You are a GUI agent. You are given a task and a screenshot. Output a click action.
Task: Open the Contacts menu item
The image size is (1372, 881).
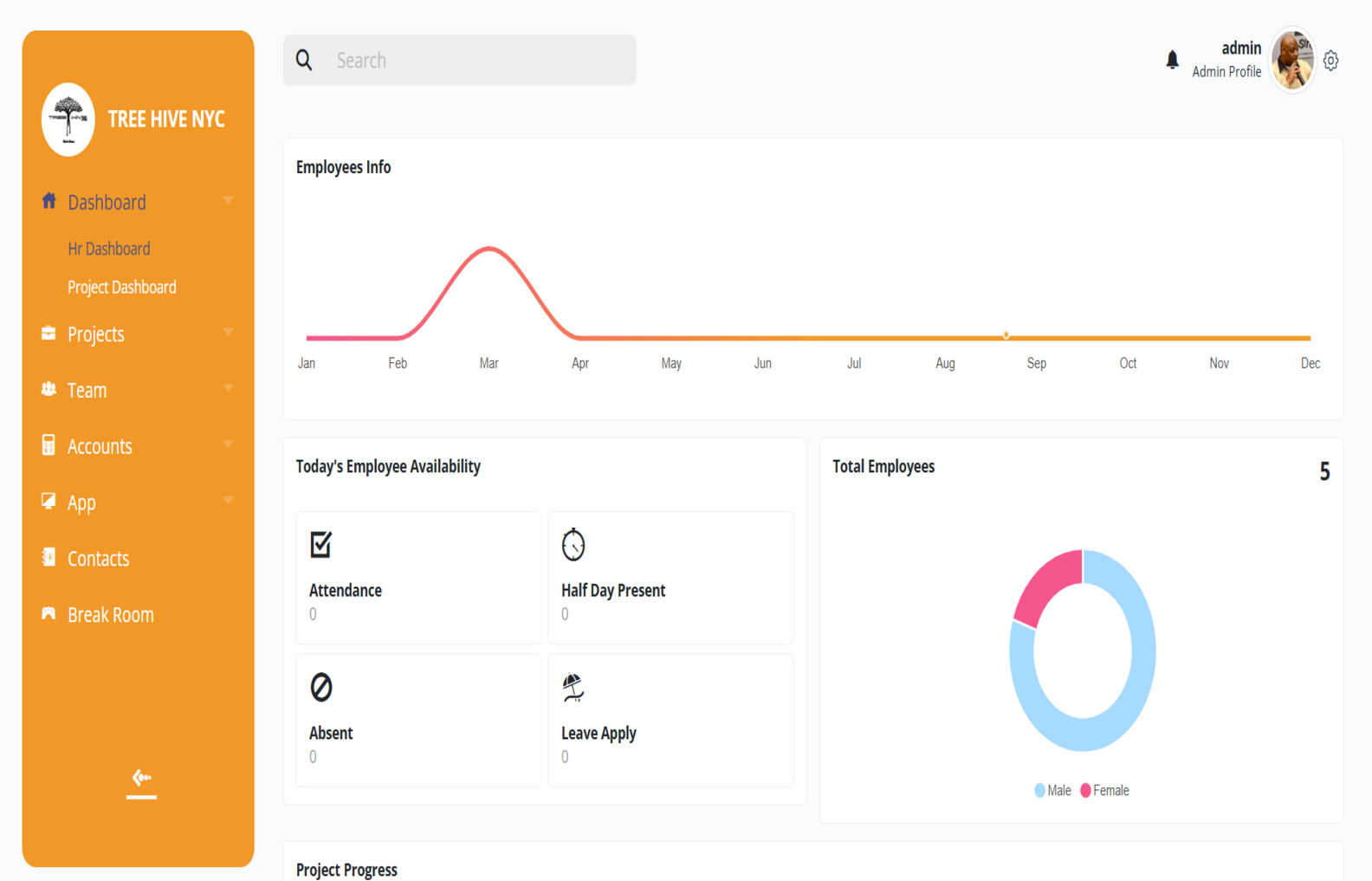pos(98,559)
